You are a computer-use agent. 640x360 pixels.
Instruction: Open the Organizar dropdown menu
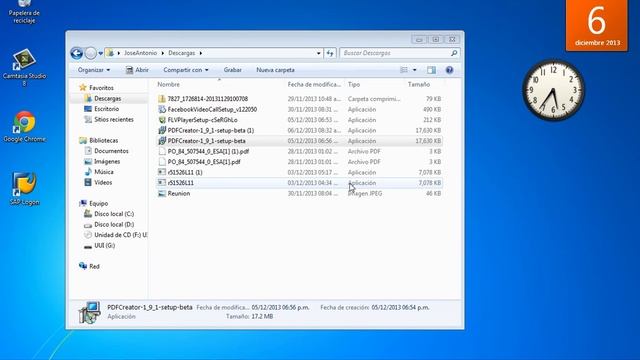point(94,70)
